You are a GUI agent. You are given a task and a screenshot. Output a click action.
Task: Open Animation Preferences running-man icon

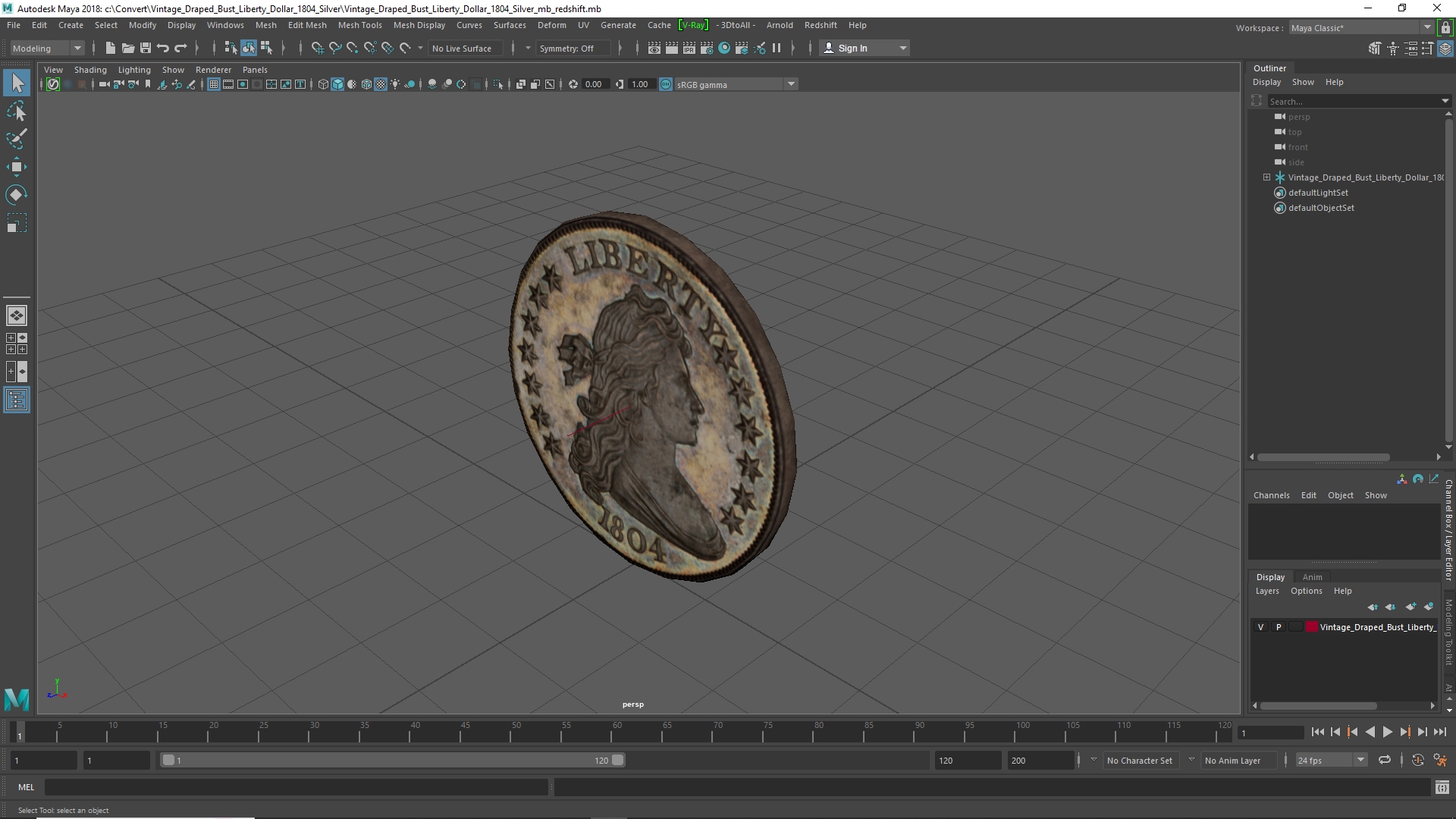coord(1440,760)
